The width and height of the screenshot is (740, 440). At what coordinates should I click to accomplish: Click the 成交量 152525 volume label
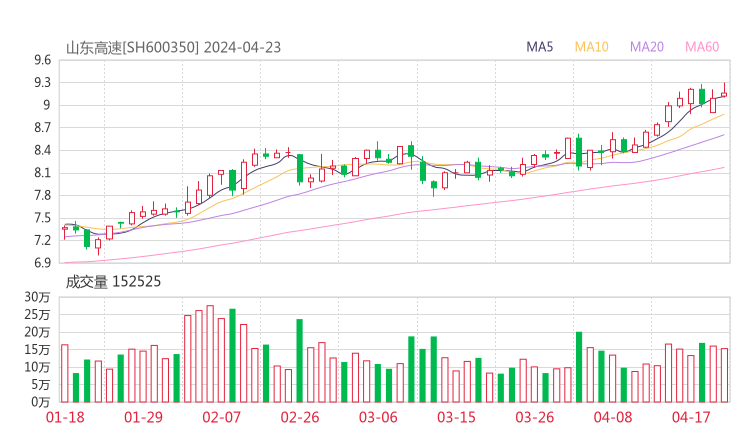point(113,282)
